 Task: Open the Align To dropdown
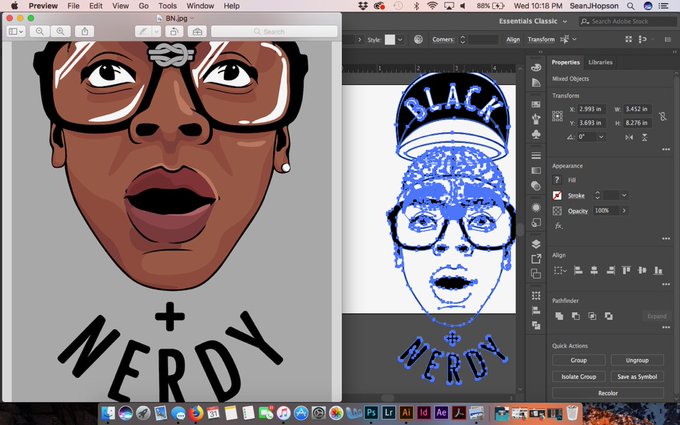(560, 271)
